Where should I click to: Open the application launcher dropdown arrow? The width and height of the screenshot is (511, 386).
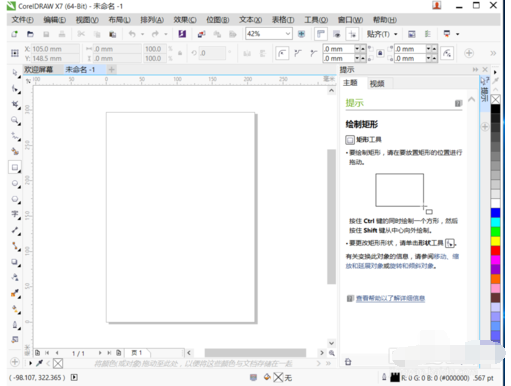tap(458, 34)
